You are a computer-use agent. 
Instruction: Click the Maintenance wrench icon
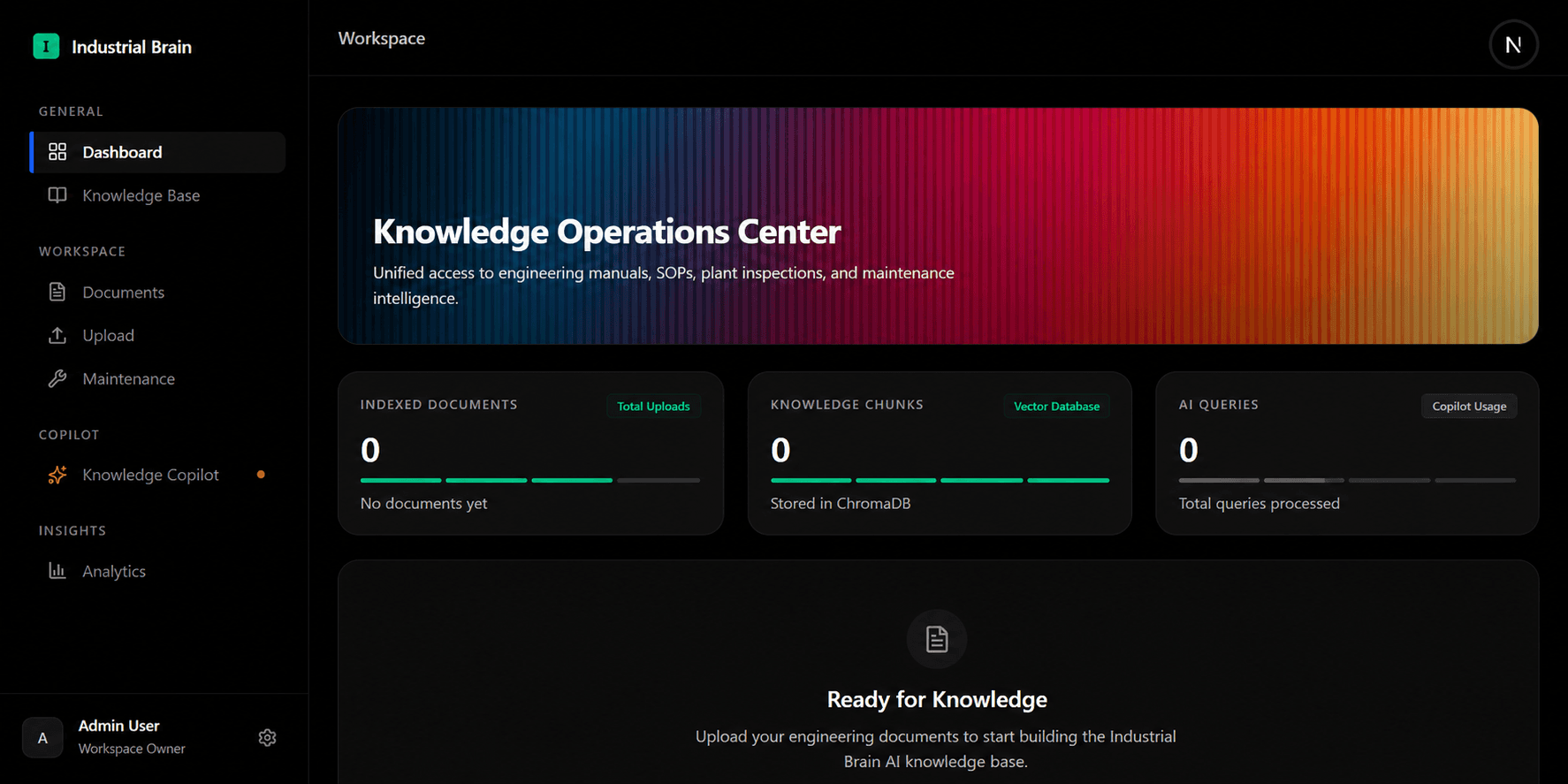point(57,378)
